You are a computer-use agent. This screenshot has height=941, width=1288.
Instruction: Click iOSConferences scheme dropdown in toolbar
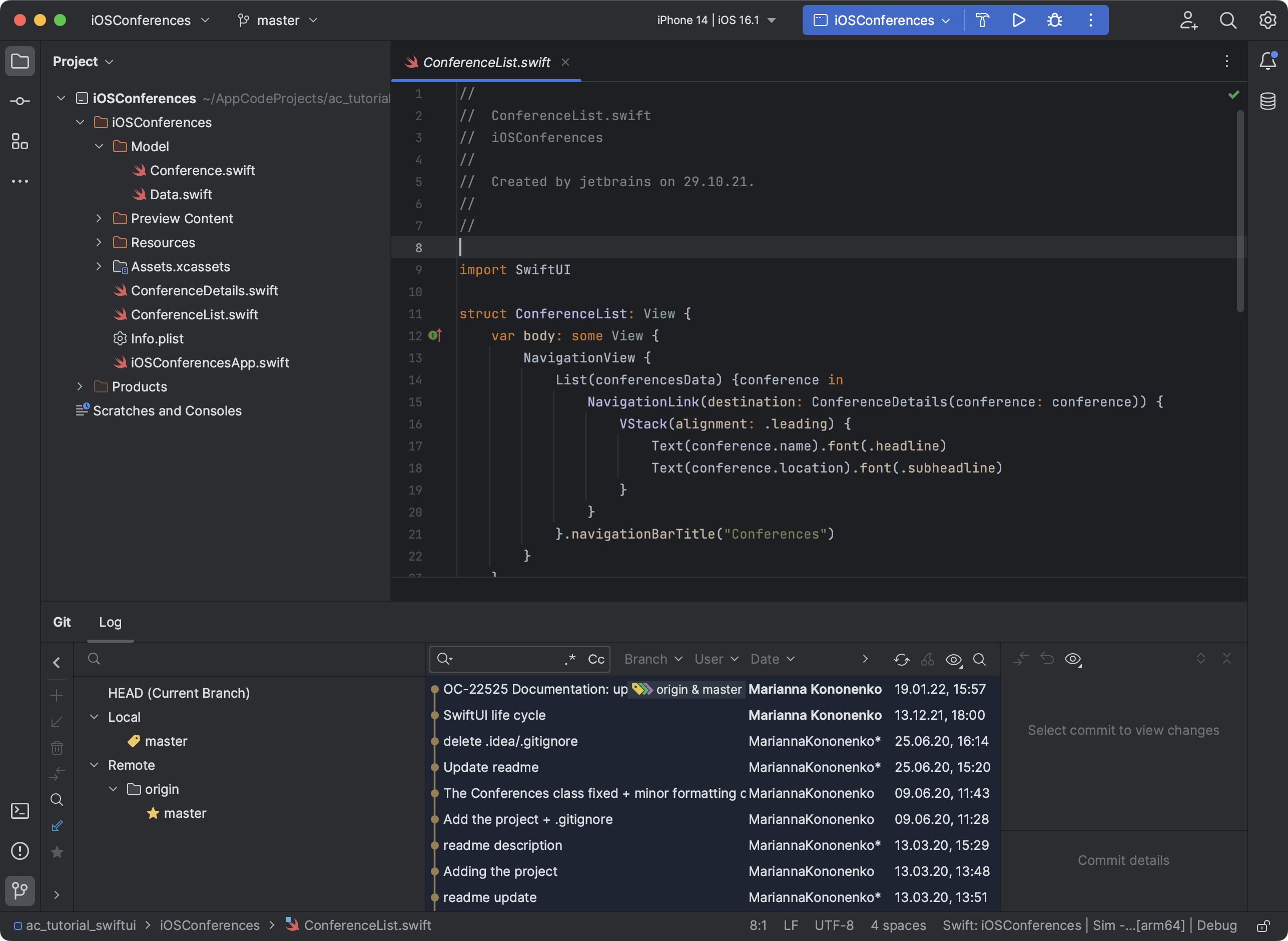coord(880,20)
